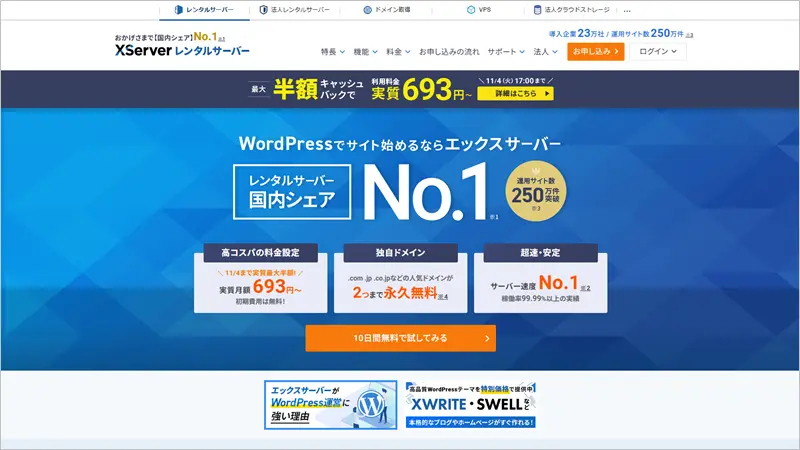Click the レンタルサーバー tab icon in top bar
Image resolution: width=800 pixels, height=450 pixels.
pos(180,11)
